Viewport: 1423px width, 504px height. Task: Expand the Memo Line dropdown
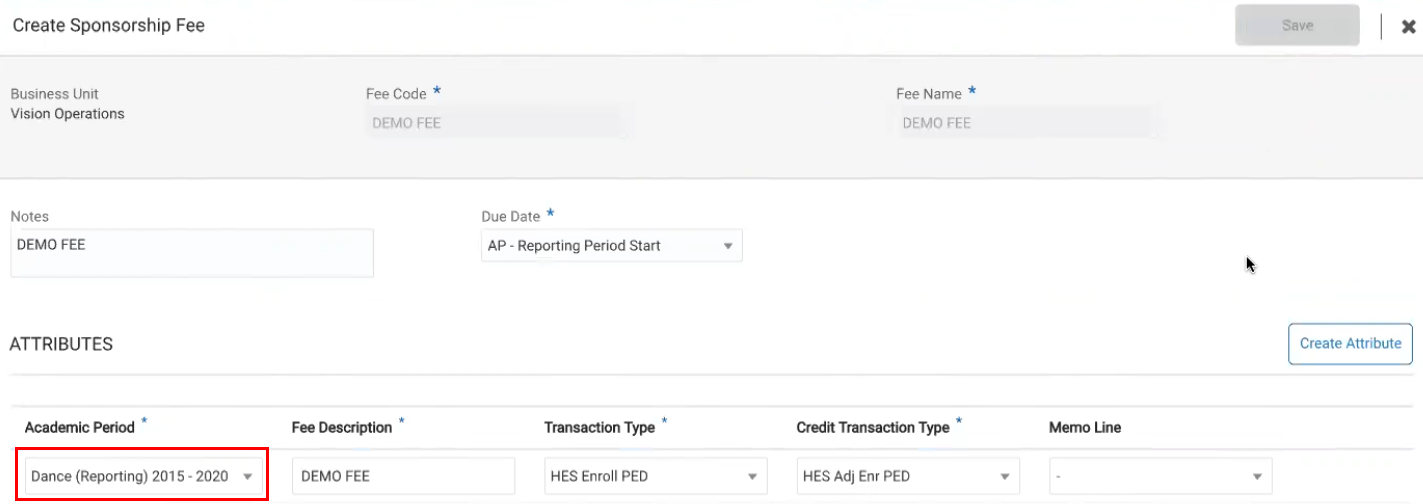coord(1160,476)
